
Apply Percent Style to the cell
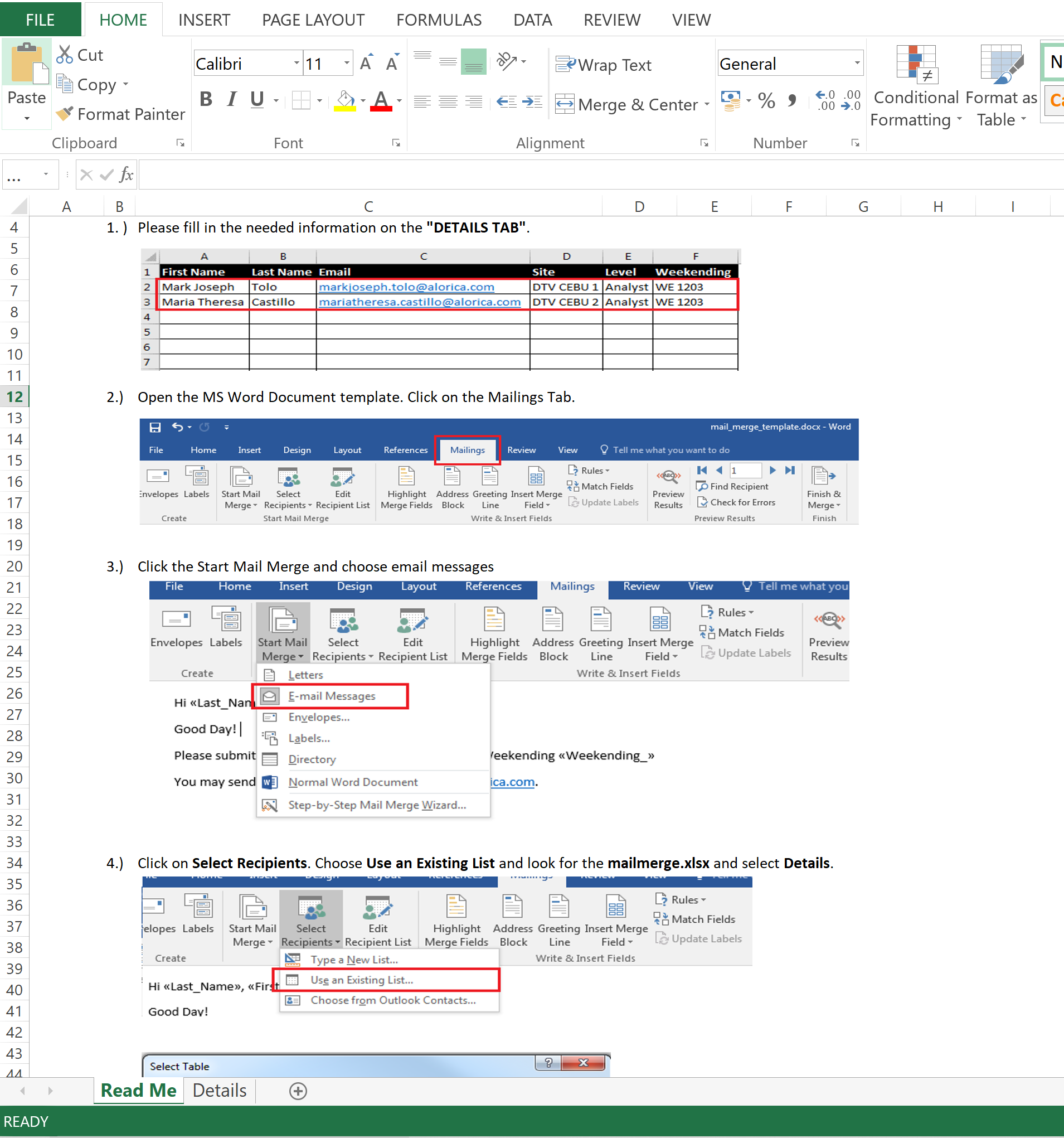(x=767, y=101)
